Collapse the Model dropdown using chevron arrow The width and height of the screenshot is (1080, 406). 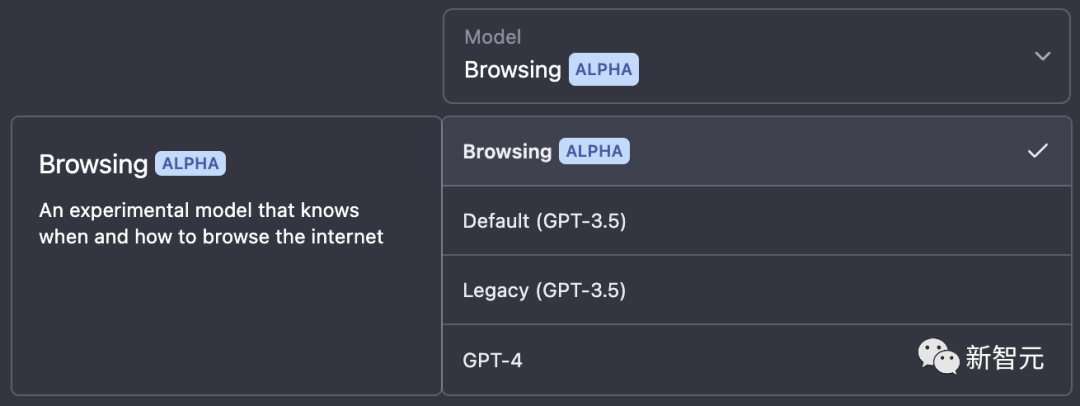(1042, 56)
